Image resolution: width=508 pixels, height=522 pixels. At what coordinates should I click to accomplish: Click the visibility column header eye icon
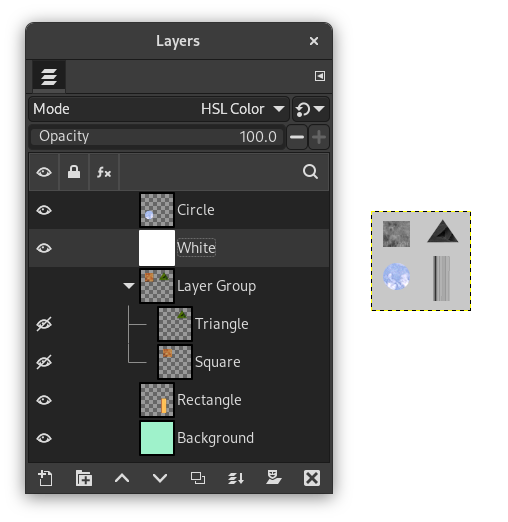[44, 172]
